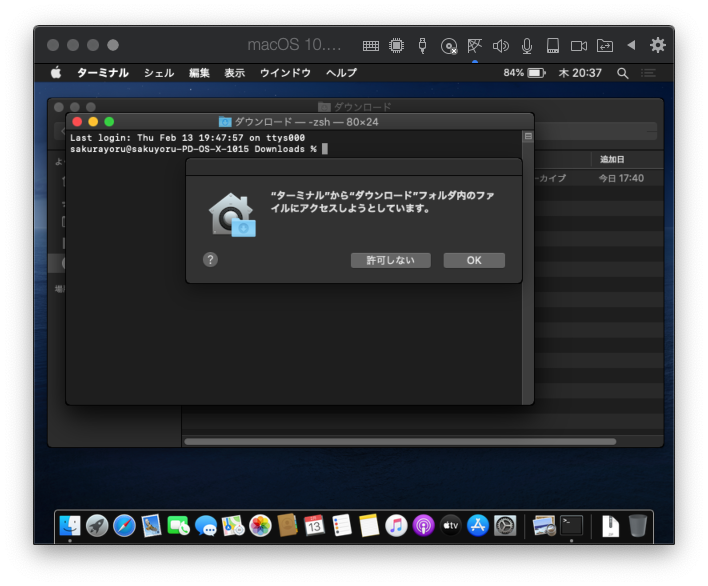Open Calendar from the Dock

[315, 526]
